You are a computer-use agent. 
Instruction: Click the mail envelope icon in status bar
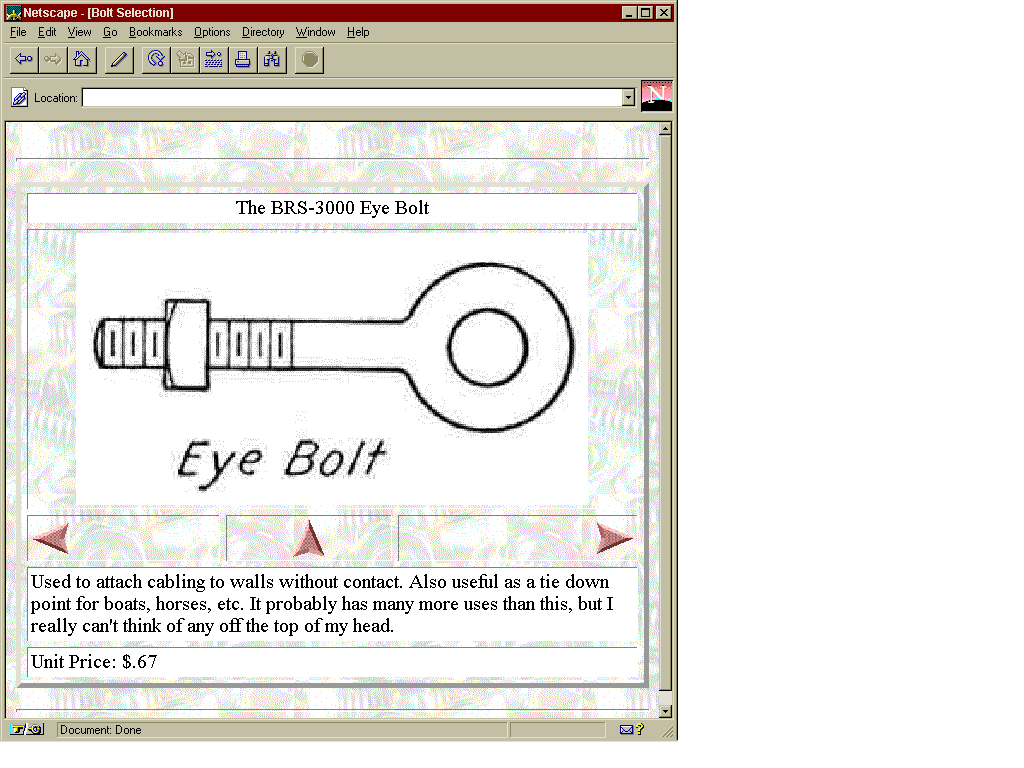[627, 730]
